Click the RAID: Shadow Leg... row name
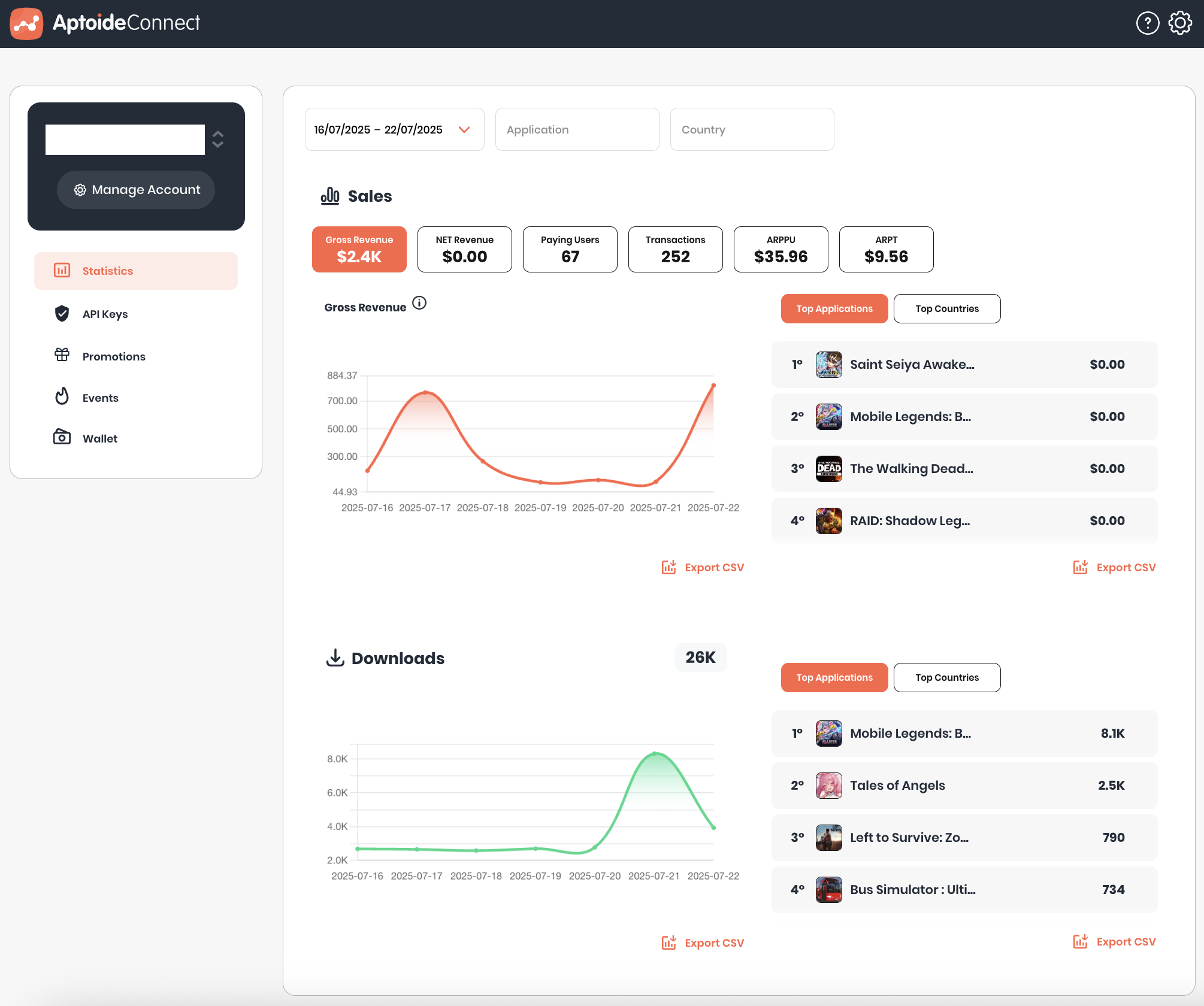Viewport: 1204px width, 1006px height. tap(910, 521)
